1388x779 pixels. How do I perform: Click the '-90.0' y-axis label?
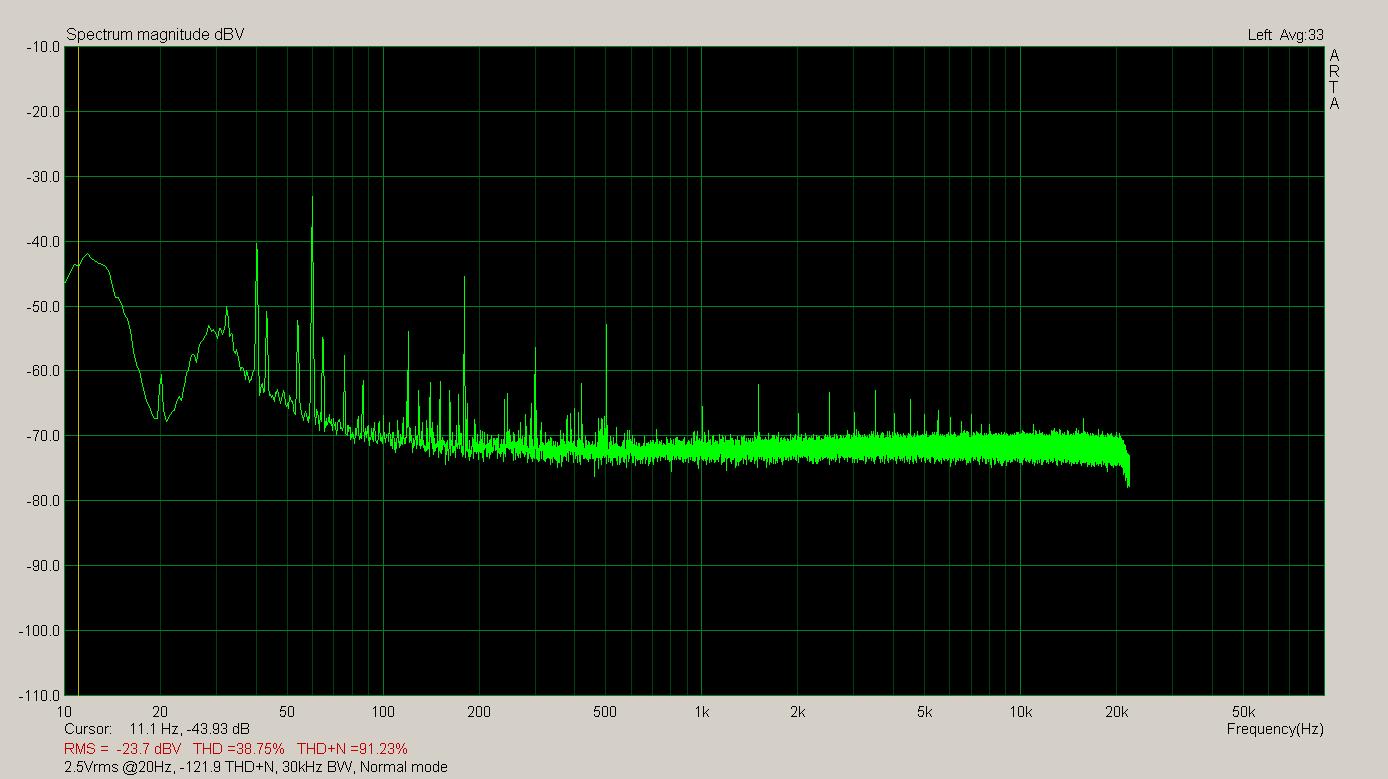tap(42, 565)
